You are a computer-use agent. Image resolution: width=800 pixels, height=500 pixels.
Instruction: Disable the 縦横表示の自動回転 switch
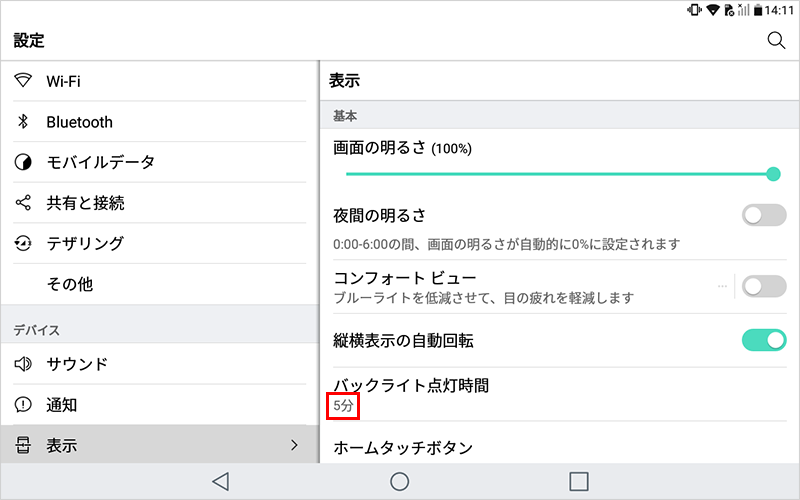(x=764, y=340)
